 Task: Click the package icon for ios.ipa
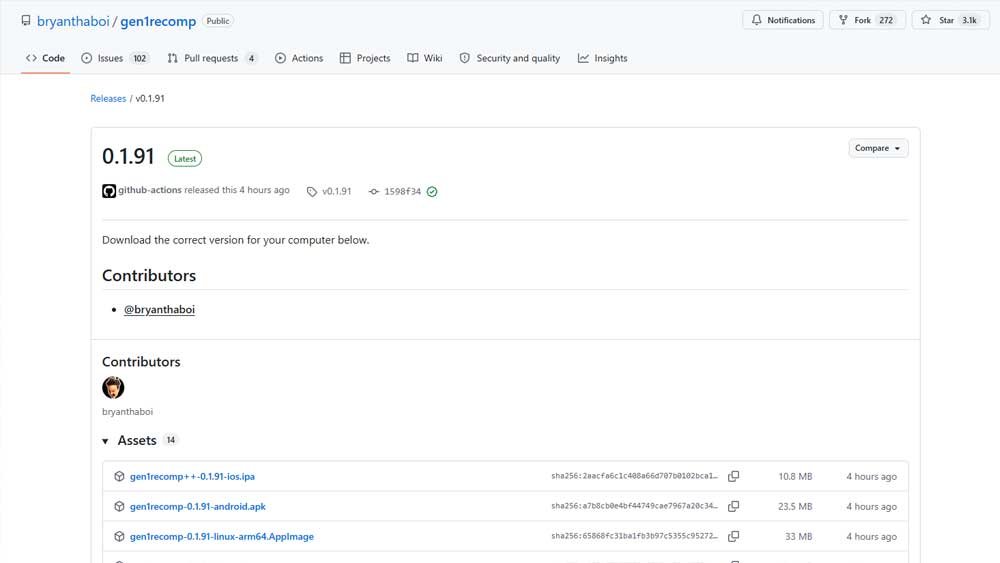[x=119, y=476]
